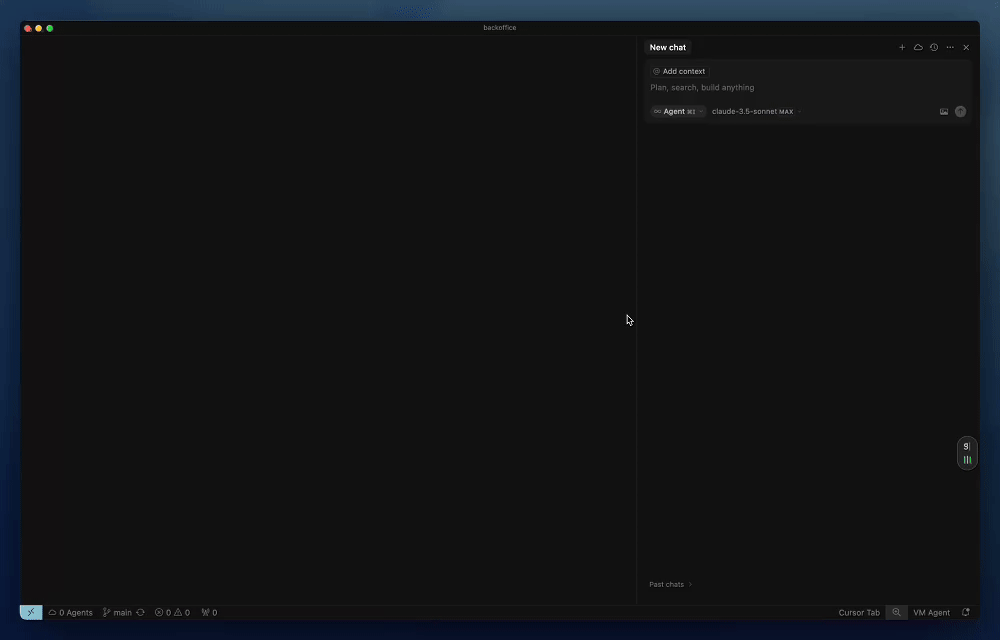Close the chat panel with the X icon
The image size is (1000, 640).
pos(966,47)
